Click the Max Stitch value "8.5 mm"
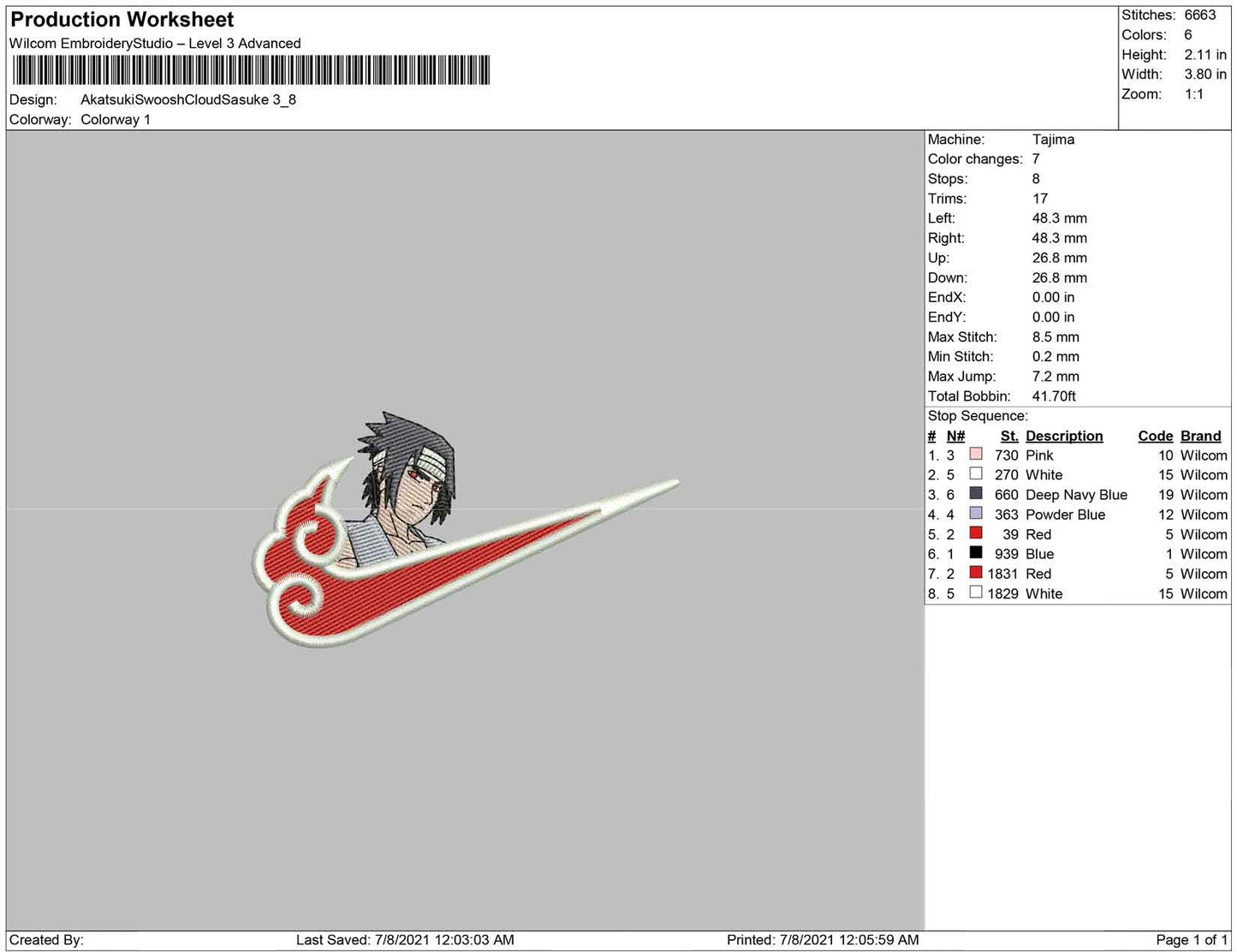This screenshot has width=1237, height=952. pos(1056,336)
